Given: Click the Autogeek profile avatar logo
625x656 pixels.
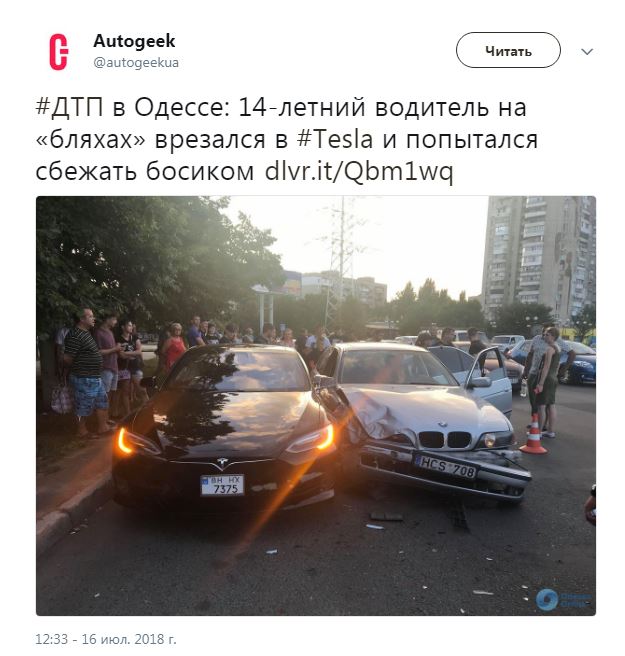Looking at the screenshot, I should click(59, 51).
